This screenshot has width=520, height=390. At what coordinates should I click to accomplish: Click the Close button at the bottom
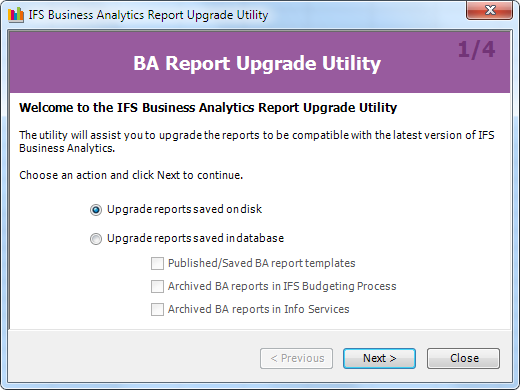463,358
